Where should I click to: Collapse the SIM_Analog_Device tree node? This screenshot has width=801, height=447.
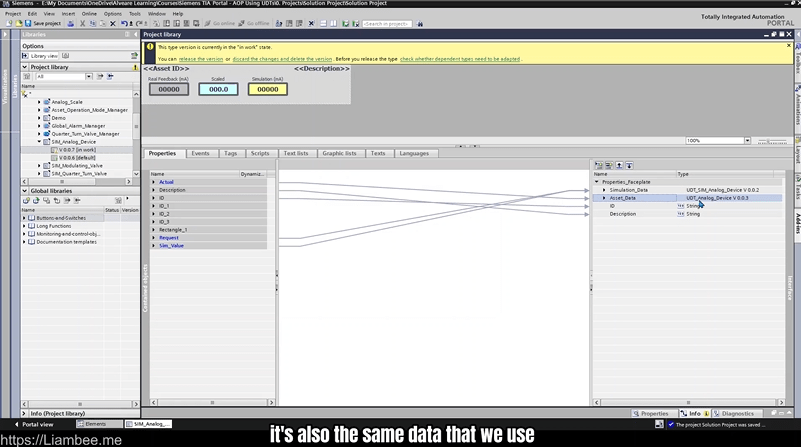click(x=40, y=142)
